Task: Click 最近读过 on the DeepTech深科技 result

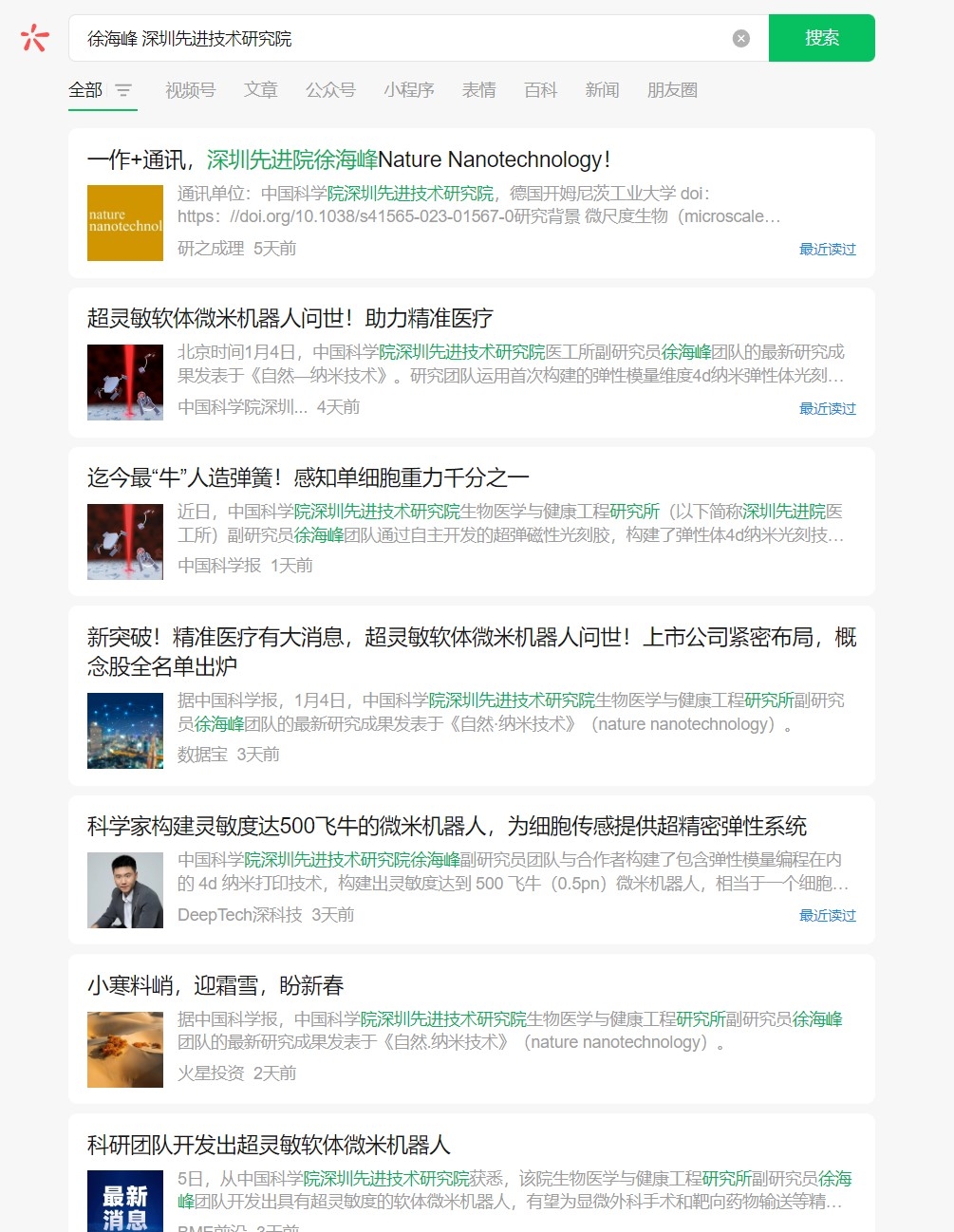Action: tap(828, 915)
